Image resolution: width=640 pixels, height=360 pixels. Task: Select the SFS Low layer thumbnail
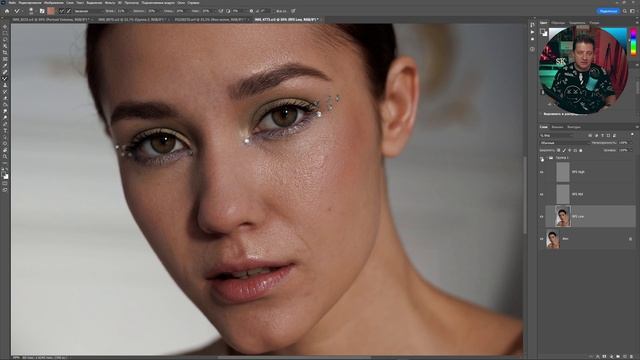coord(563,216)
